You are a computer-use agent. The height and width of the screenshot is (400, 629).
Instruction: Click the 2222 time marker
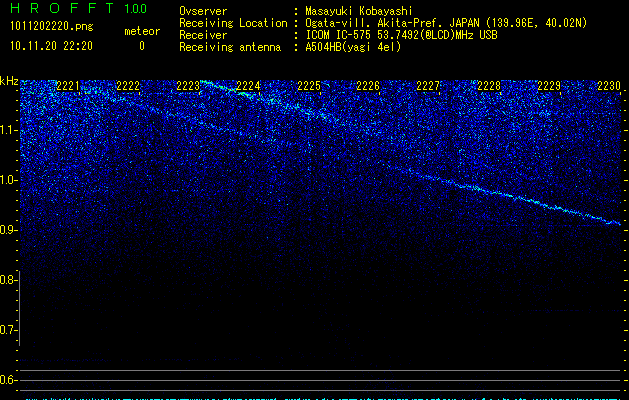(128, 86)
